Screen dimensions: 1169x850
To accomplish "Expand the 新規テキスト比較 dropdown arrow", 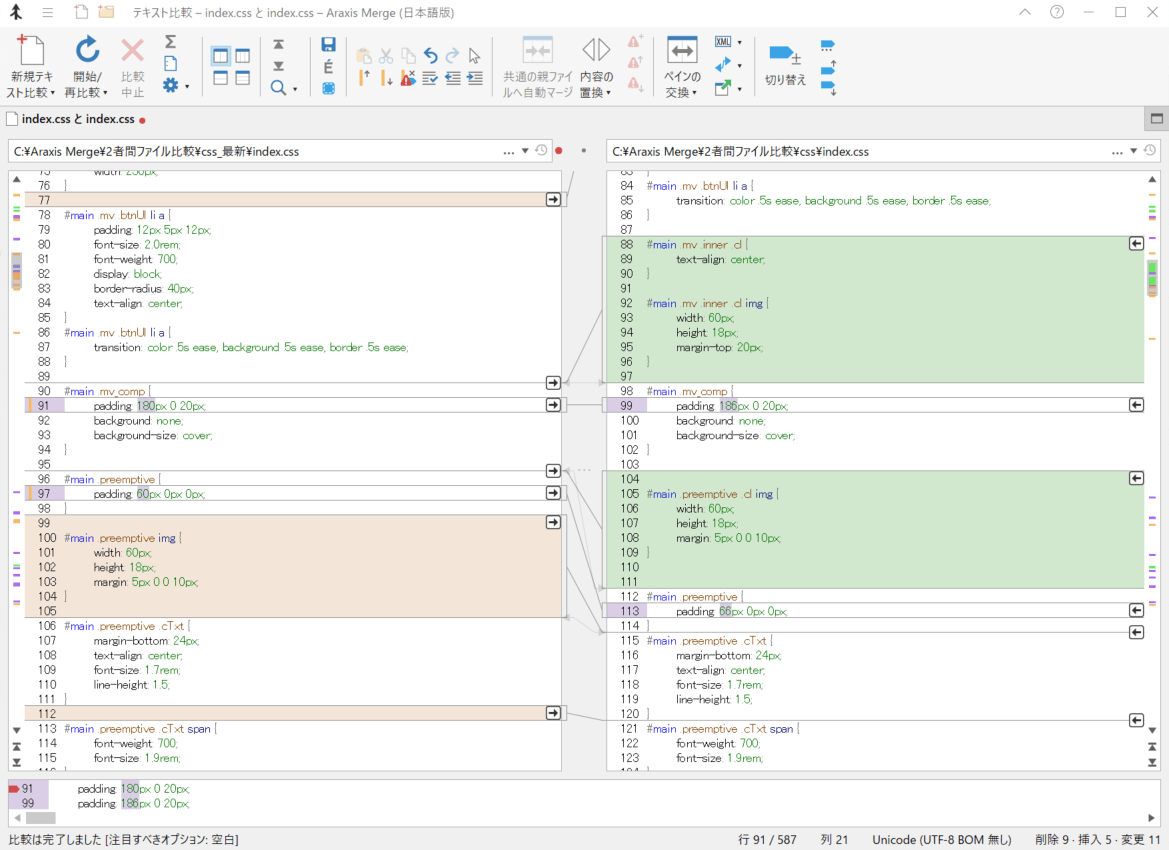I will [53, 93].
